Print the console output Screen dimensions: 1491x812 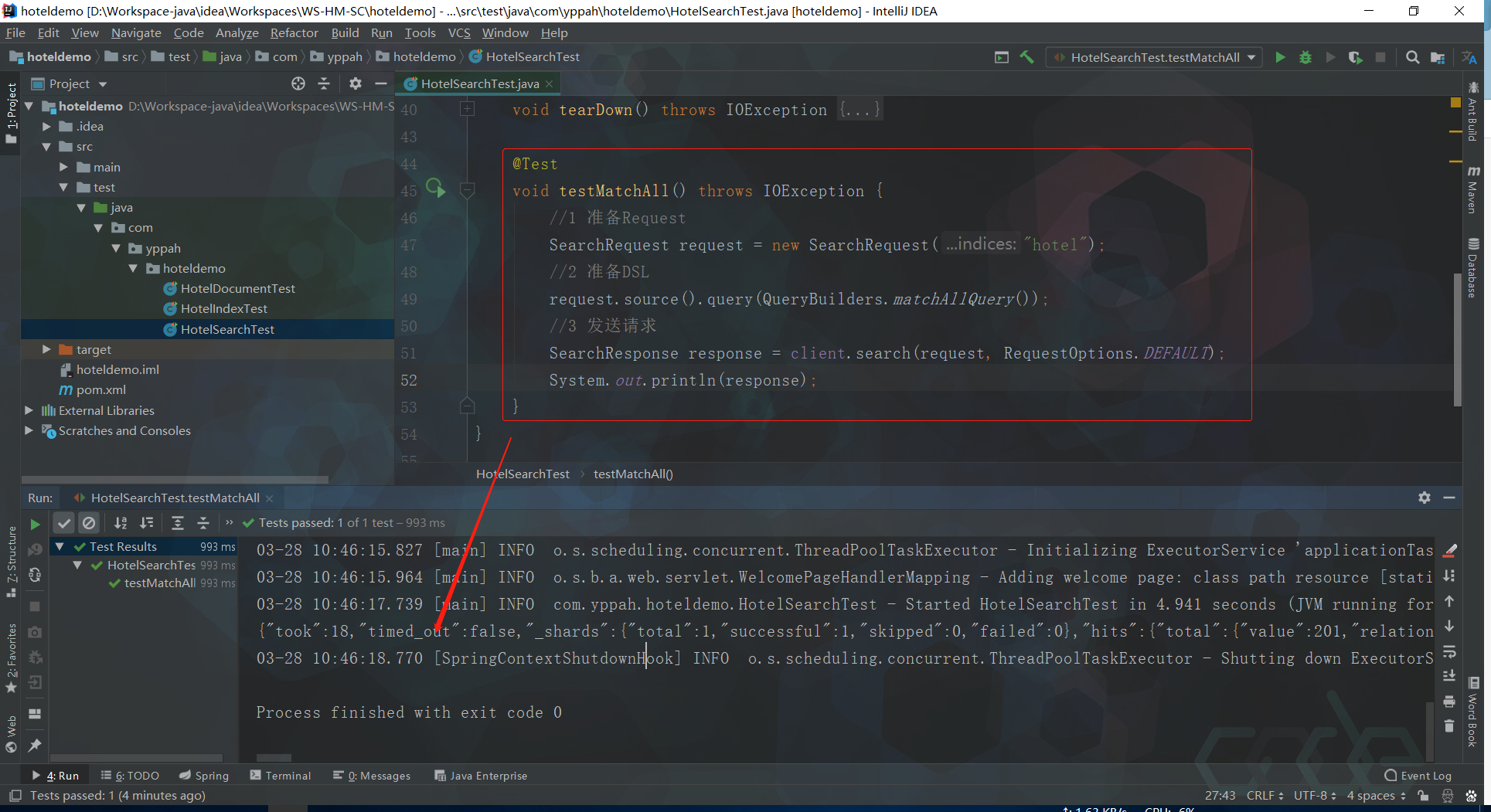[x=1449, y=701]
